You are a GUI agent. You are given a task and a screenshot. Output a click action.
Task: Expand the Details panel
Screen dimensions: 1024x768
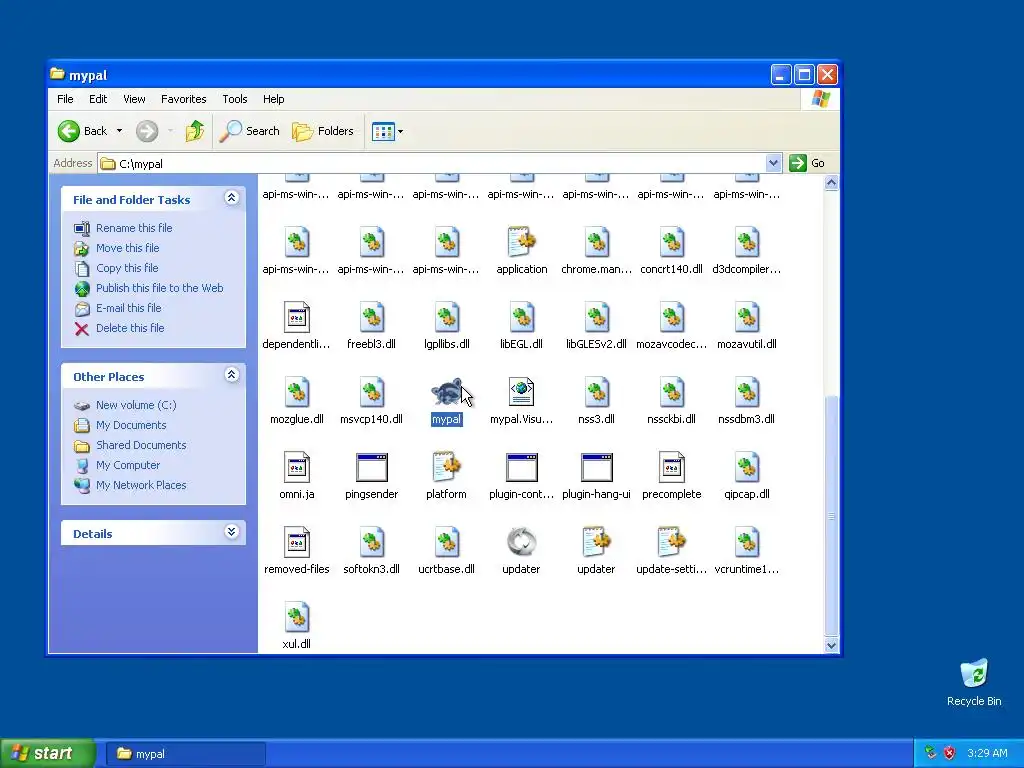(231, 532)
